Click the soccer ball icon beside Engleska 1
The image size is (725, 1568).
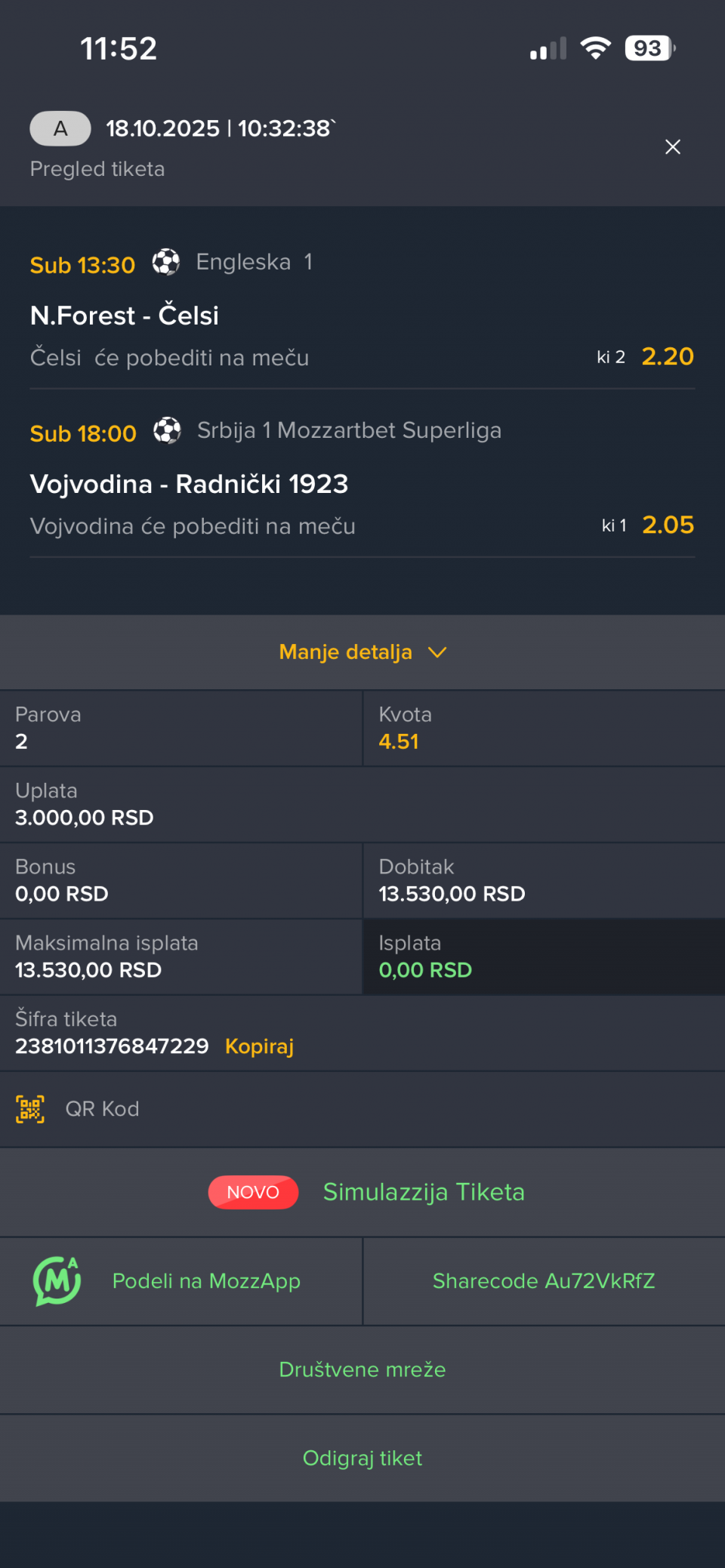166,262
